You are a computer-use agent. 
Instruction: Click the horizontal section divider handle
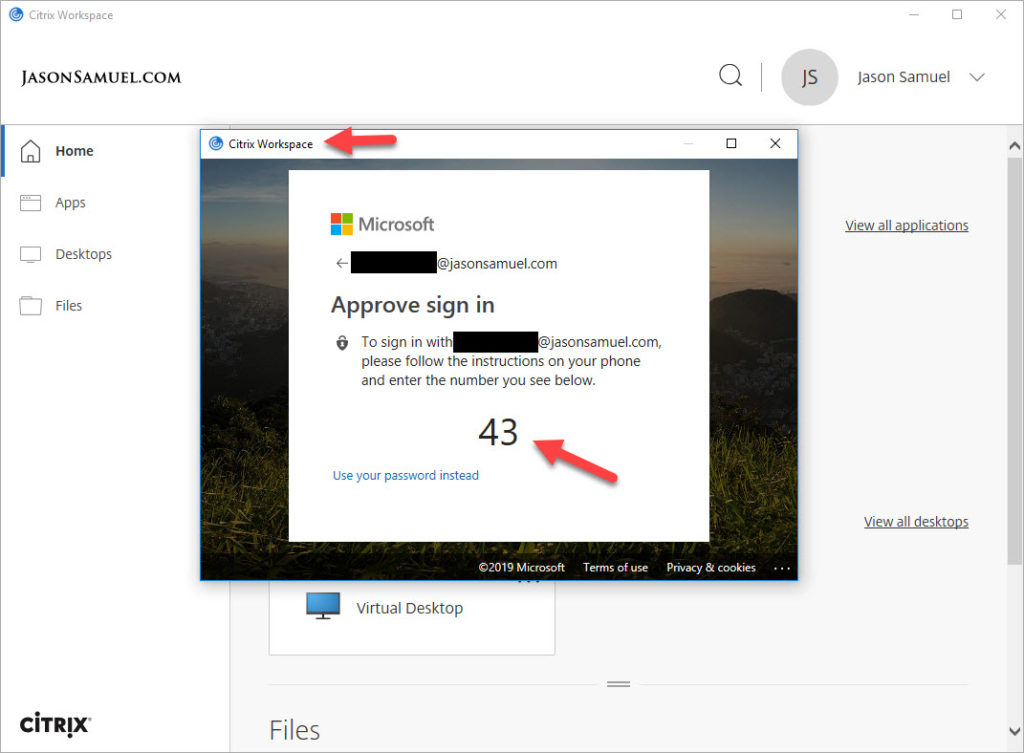pyautogui.click(x=618, y=685)
